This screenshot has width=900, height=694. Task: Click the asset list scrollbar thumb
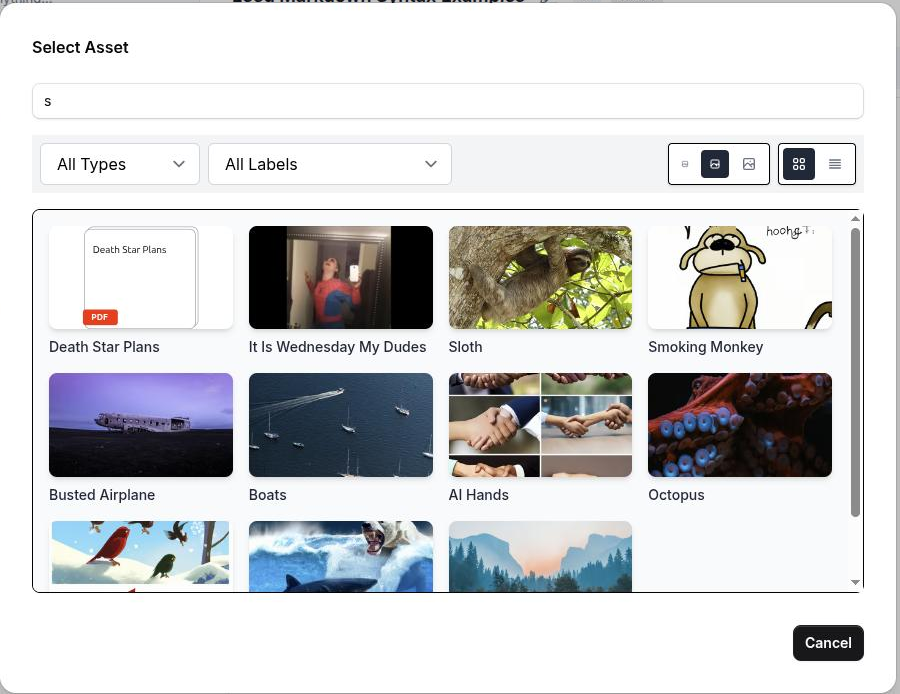(855, 372)
